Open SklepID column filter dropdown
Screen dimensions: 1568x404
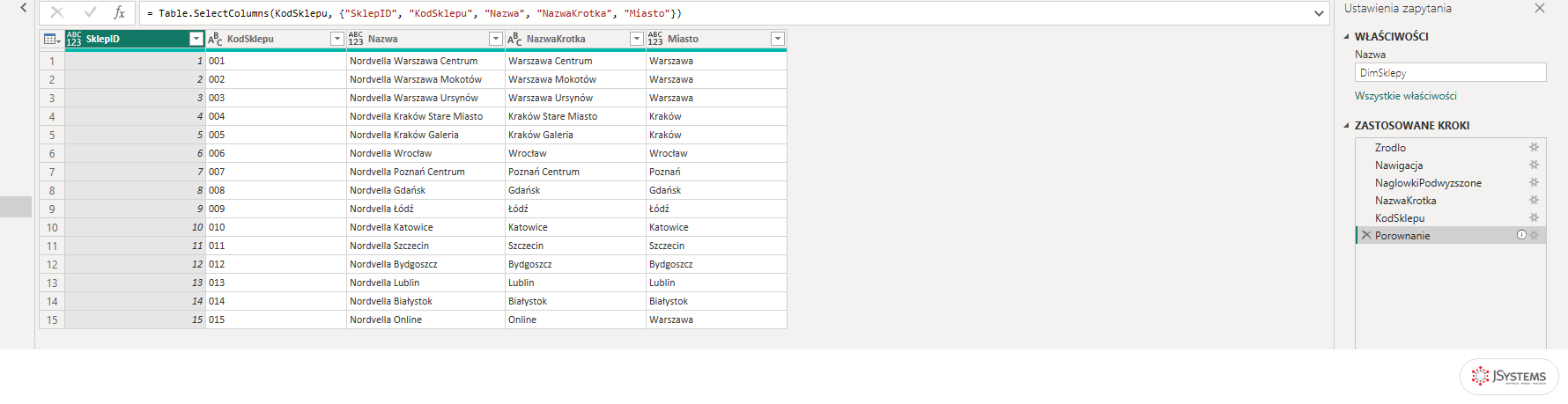(196, 39)
